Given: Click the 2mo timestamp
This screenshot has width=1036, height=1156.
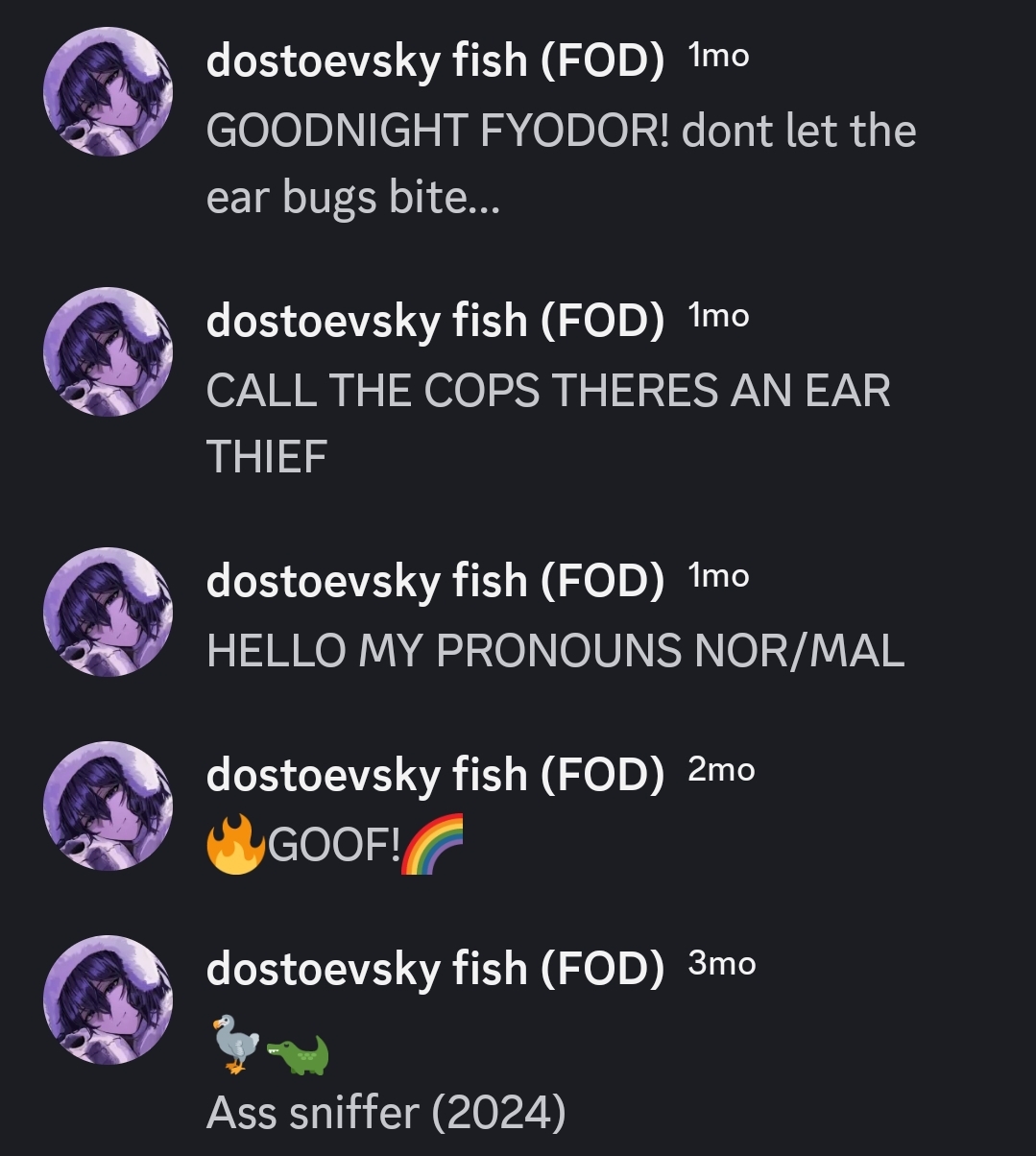Looking at the screenshot, I should tap(721, 770).
